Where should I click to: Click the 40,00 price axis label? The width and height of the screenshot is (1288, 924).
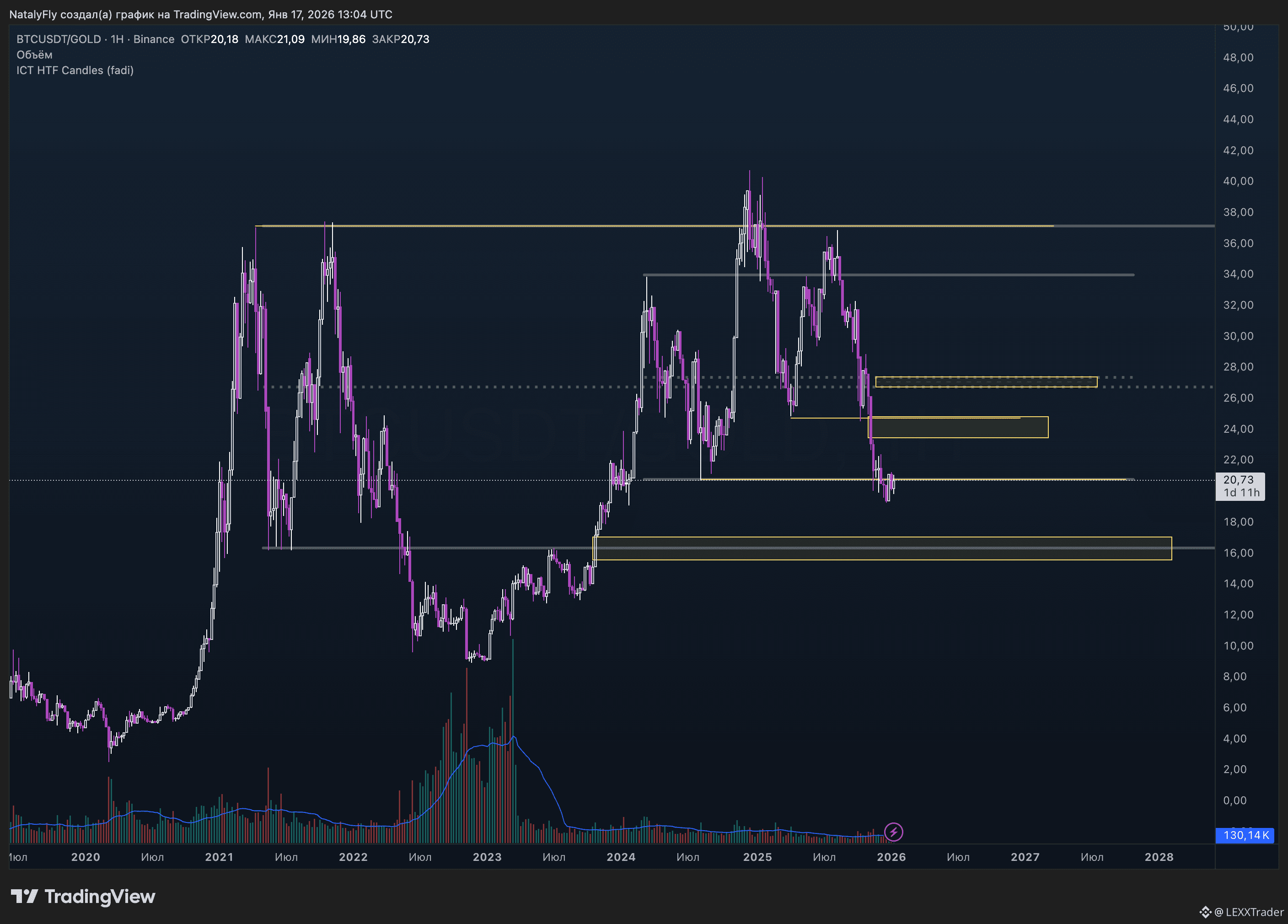[1238, 181]
